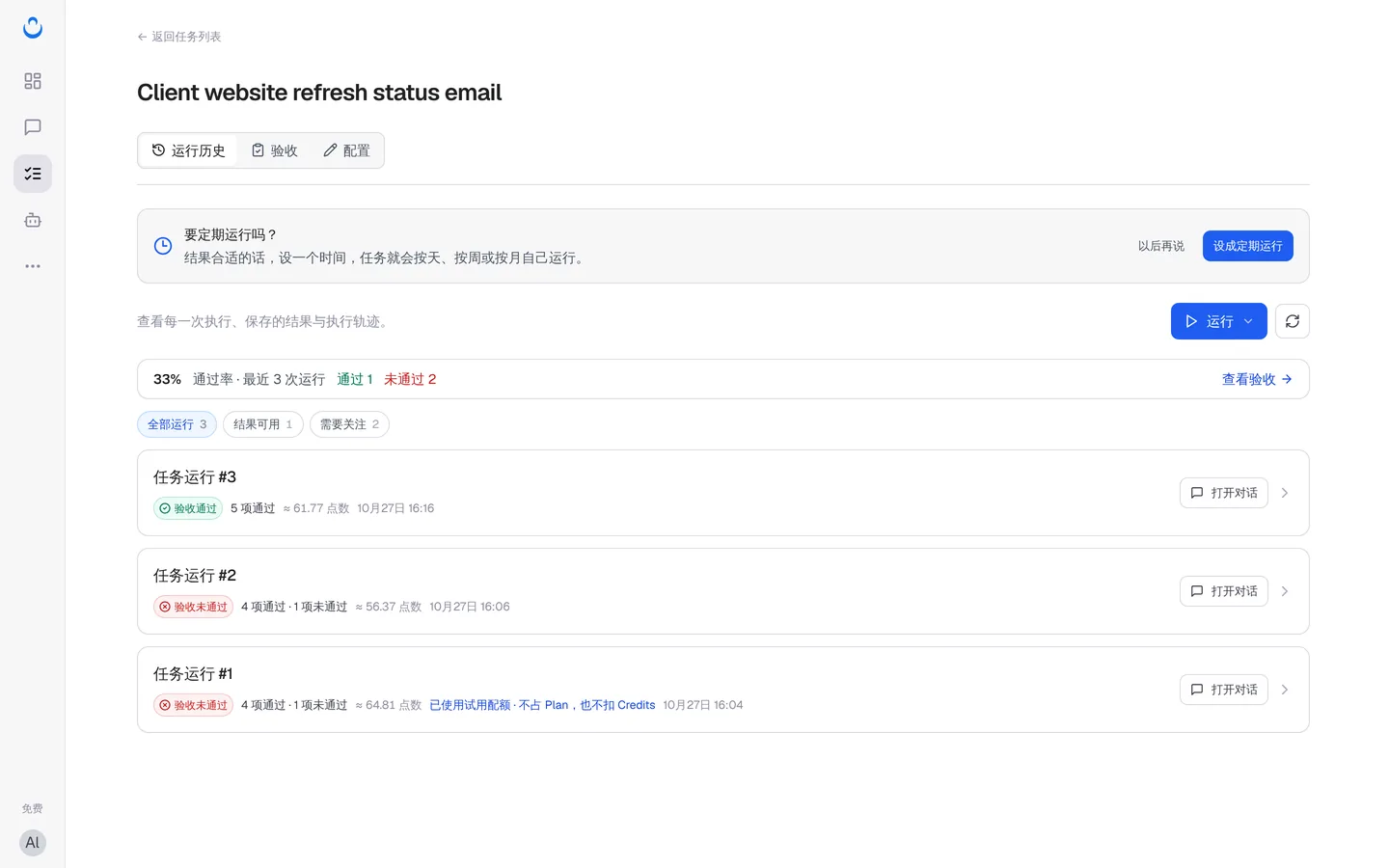Viewport: 1389px width, 868px height.
Task: Expand 任务运行 #1 with its chevron
Action: pyautogui.click(x=1285, y=690)
